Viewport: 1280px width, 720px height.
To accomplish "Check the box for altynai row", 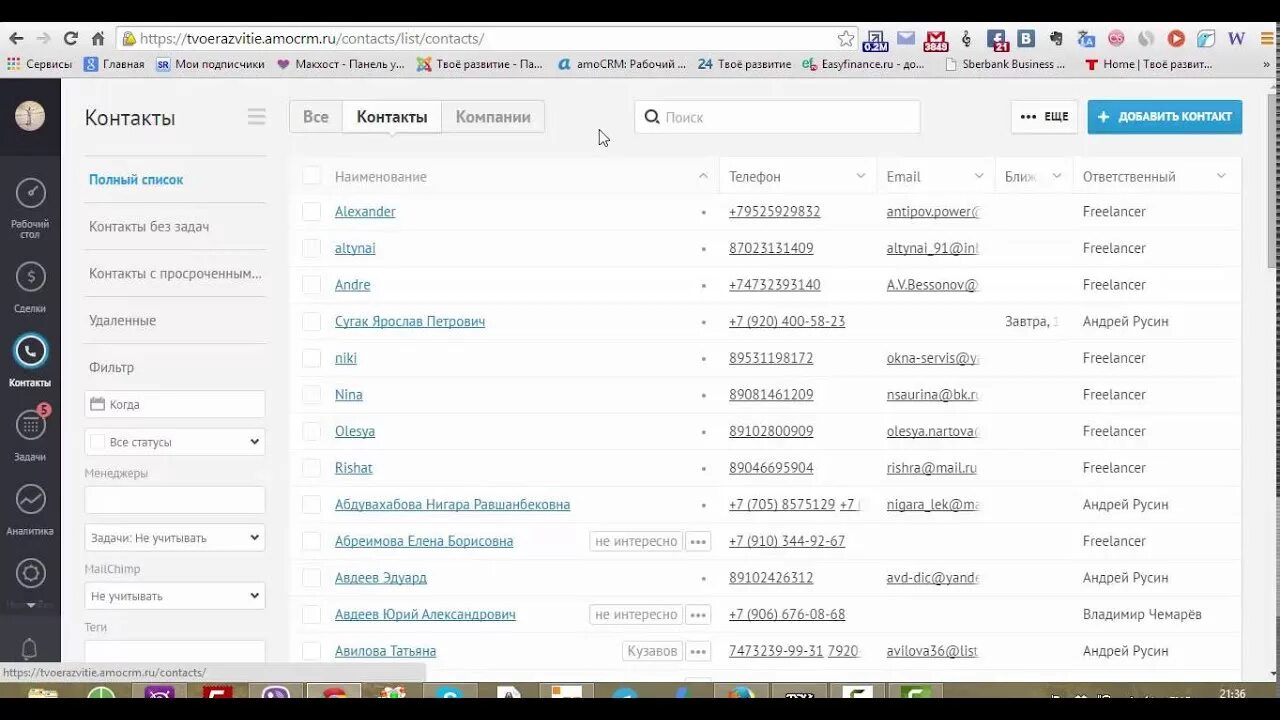I will [x=312, y=248].
